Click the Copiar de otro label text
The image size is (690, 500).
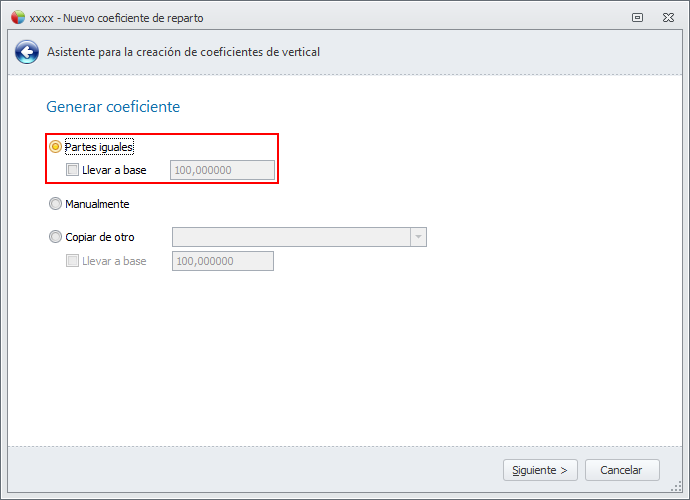tap(100, 237)
